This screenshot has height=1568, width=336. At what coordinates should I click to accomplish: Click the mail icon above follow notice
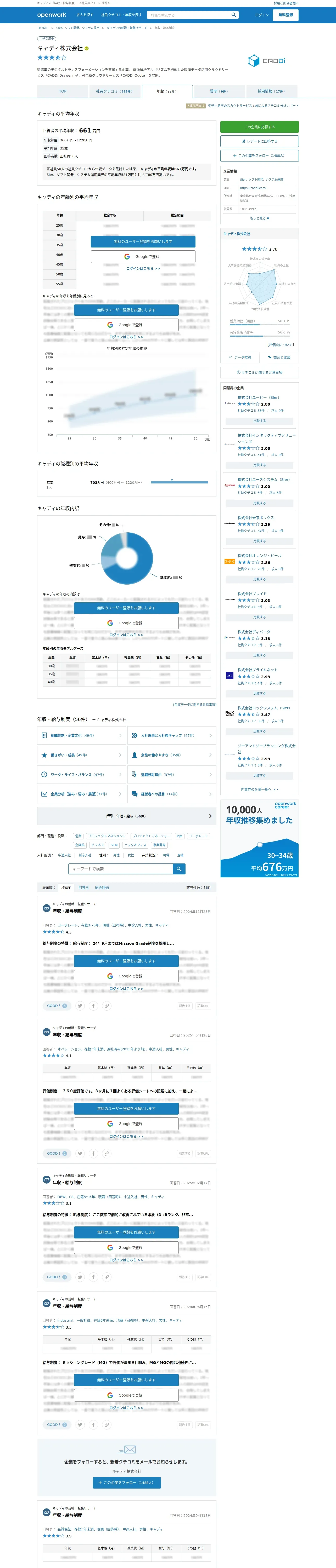pos(127,1450)
